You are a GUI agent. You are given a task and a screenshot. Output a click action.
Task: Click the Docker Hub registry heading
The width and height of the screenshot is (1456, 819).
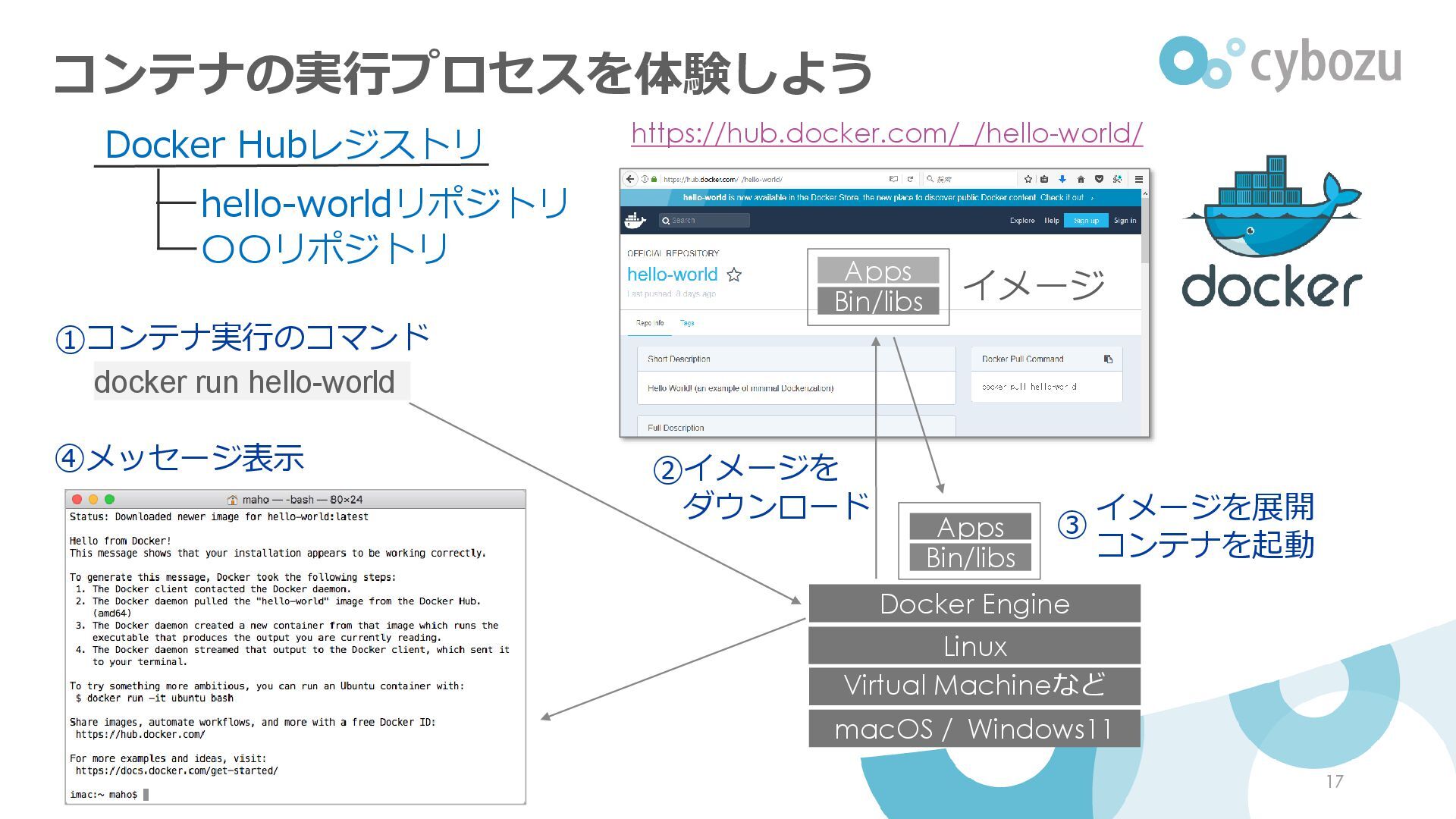[x=294, y=144]
